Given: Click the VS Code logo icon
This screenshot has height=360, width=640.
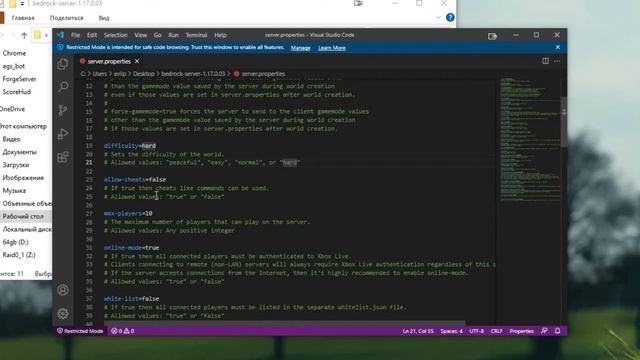Looking at the screenshot, I should point(60,35).
